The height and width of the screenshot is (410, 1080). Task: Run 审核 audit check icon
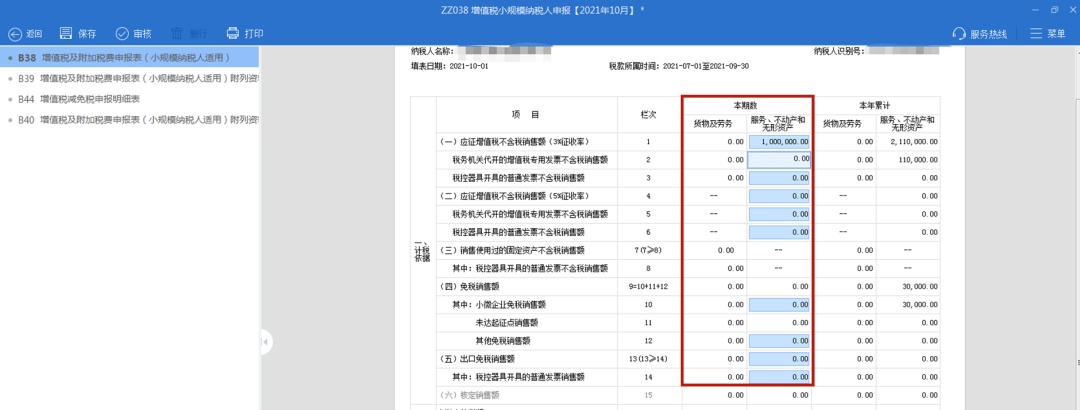(122, 33)
